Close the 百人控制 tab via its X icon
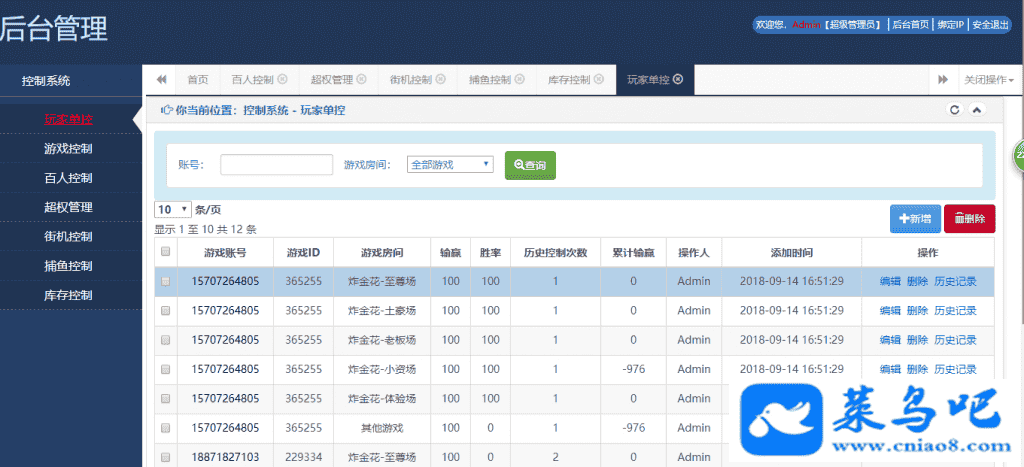This screenshot has height=467, width=1024. tap(282, 80)
